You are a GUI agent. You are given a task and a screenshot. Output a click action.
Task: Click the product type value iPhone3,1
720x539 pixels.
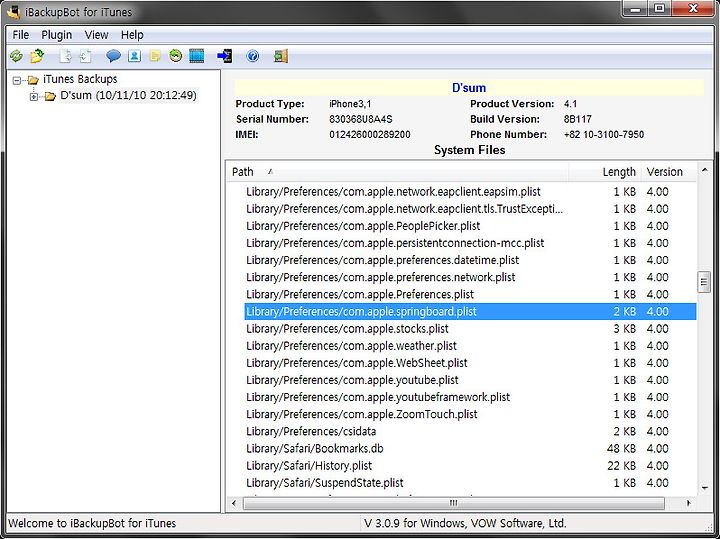point(350,104)
